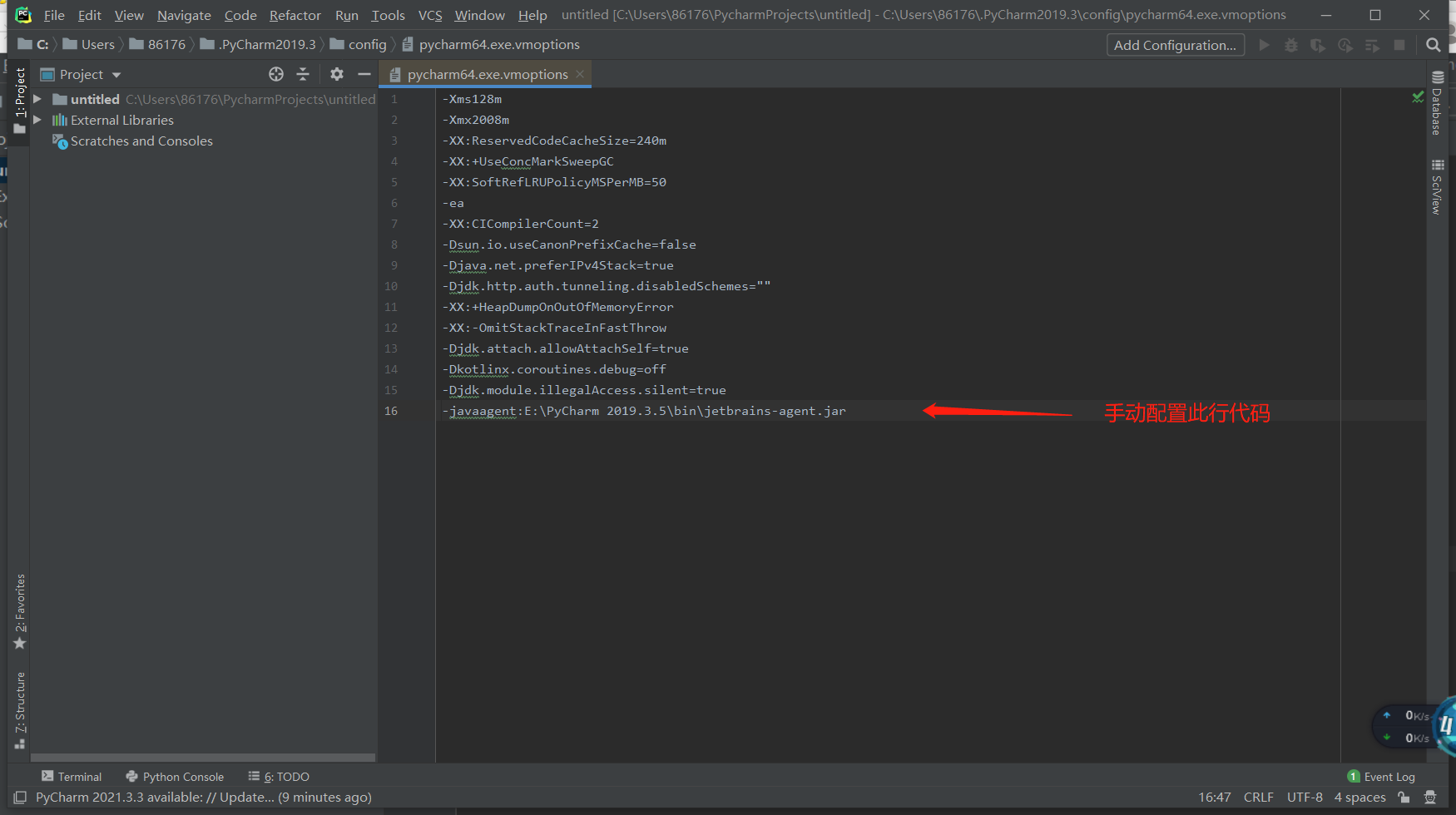The height and width of the screenshot is (815, 1456).
Task: Open the Database tool window
Action: tap(1437, 103)
